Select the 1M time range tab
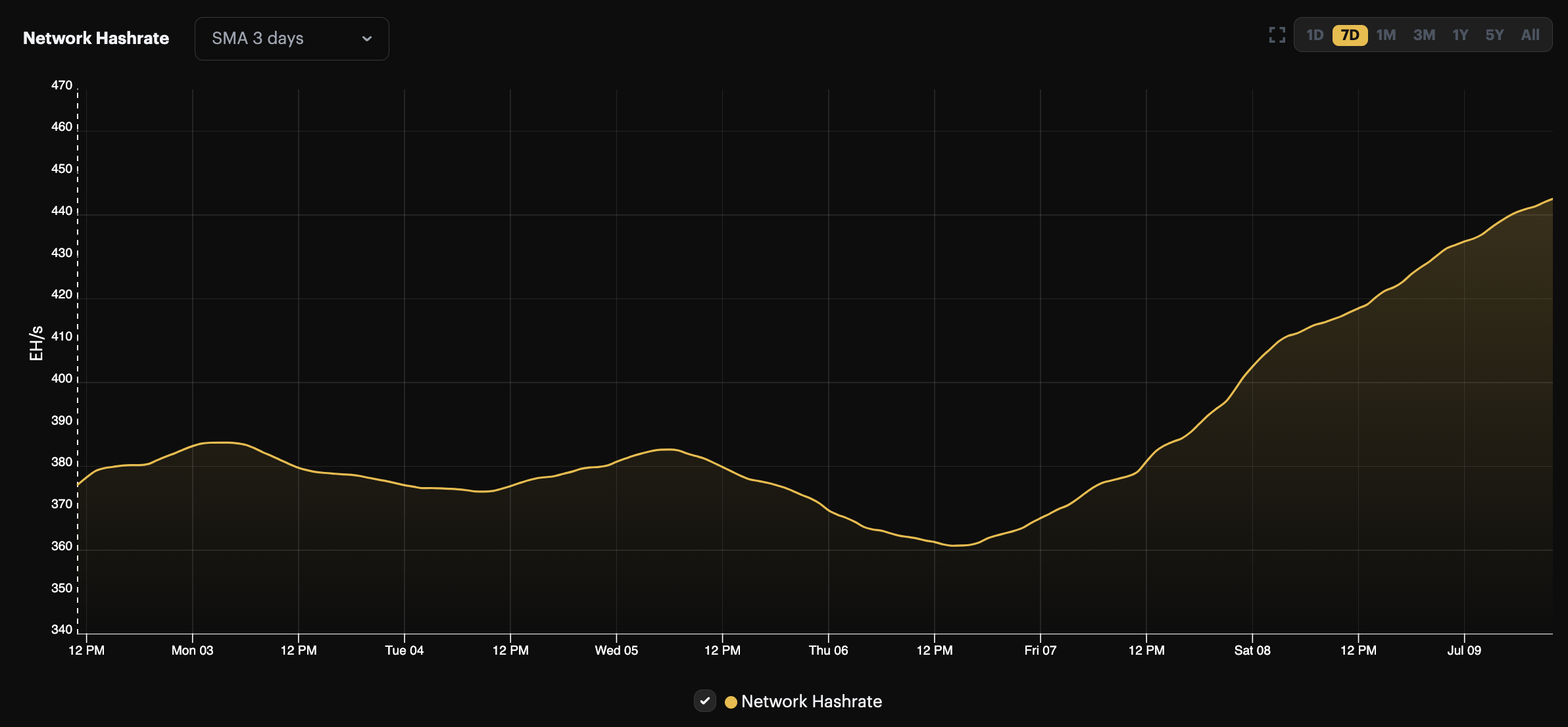This screenshot has height=727, width=1568. click(1387, 34)
